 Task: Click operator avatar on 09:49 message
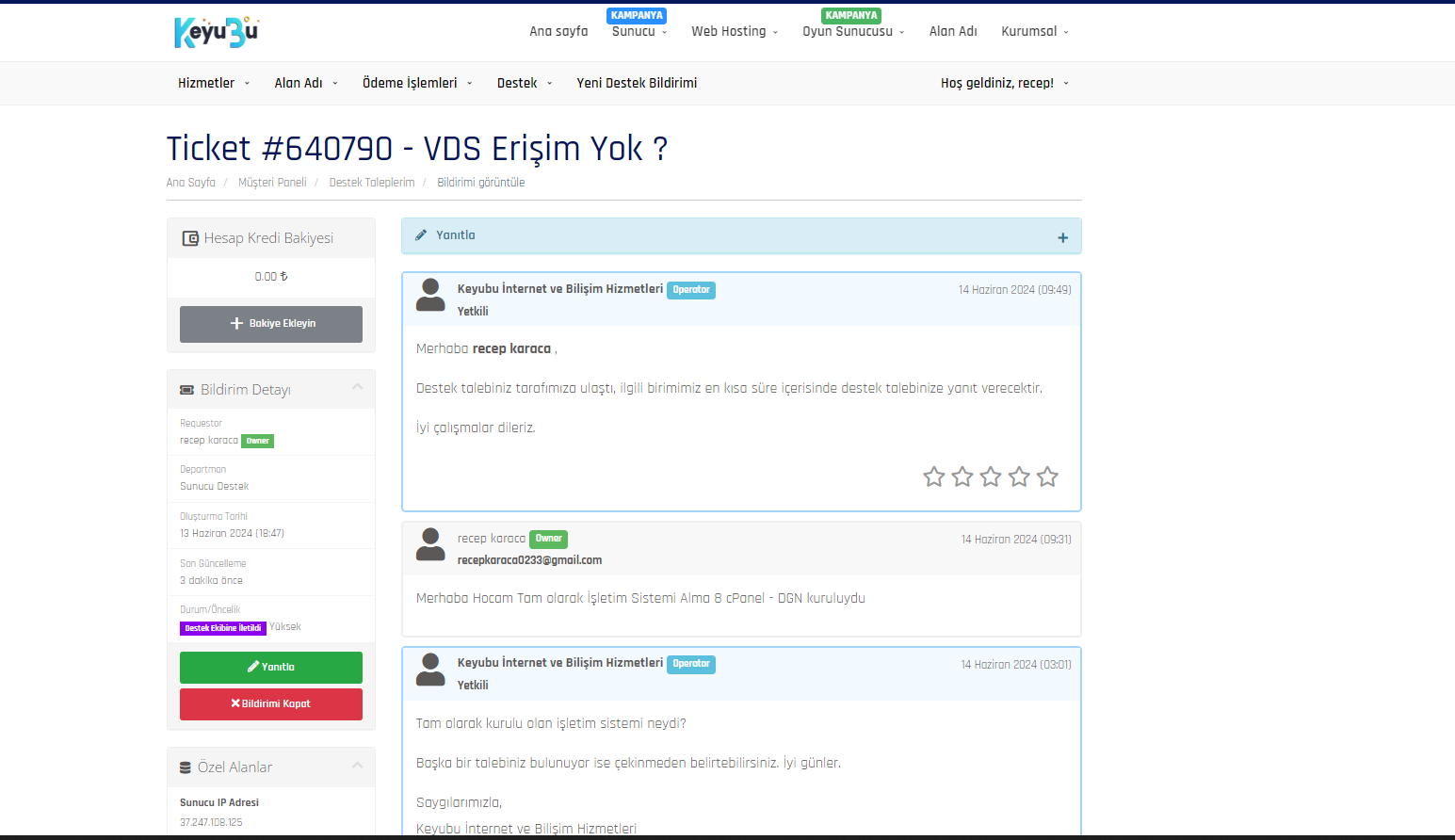pos(430,295)
